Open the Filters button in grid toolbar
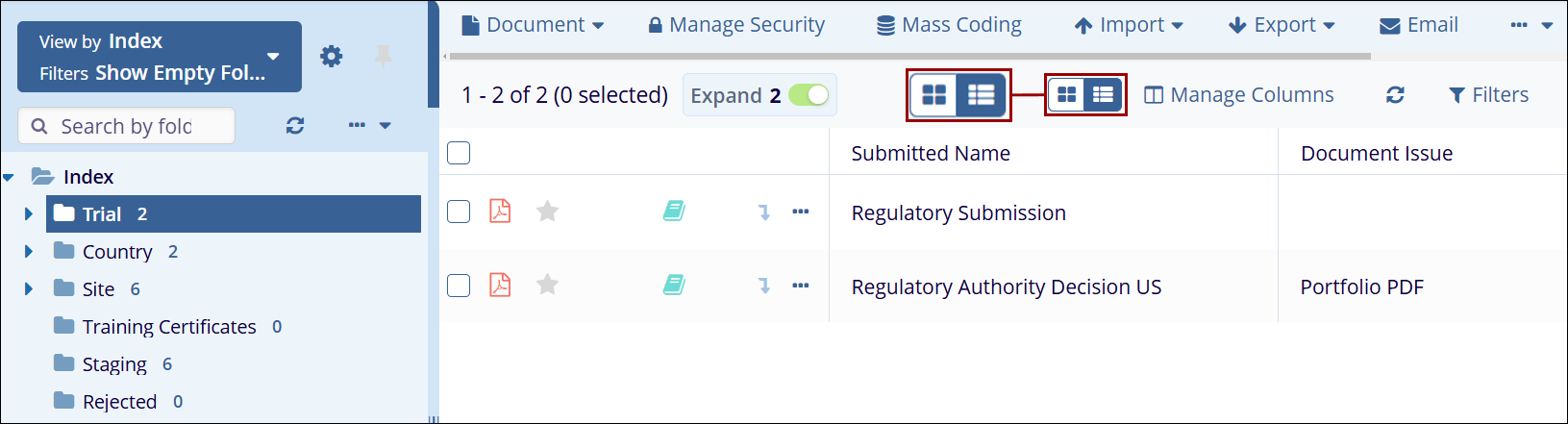 (1488, 95)
